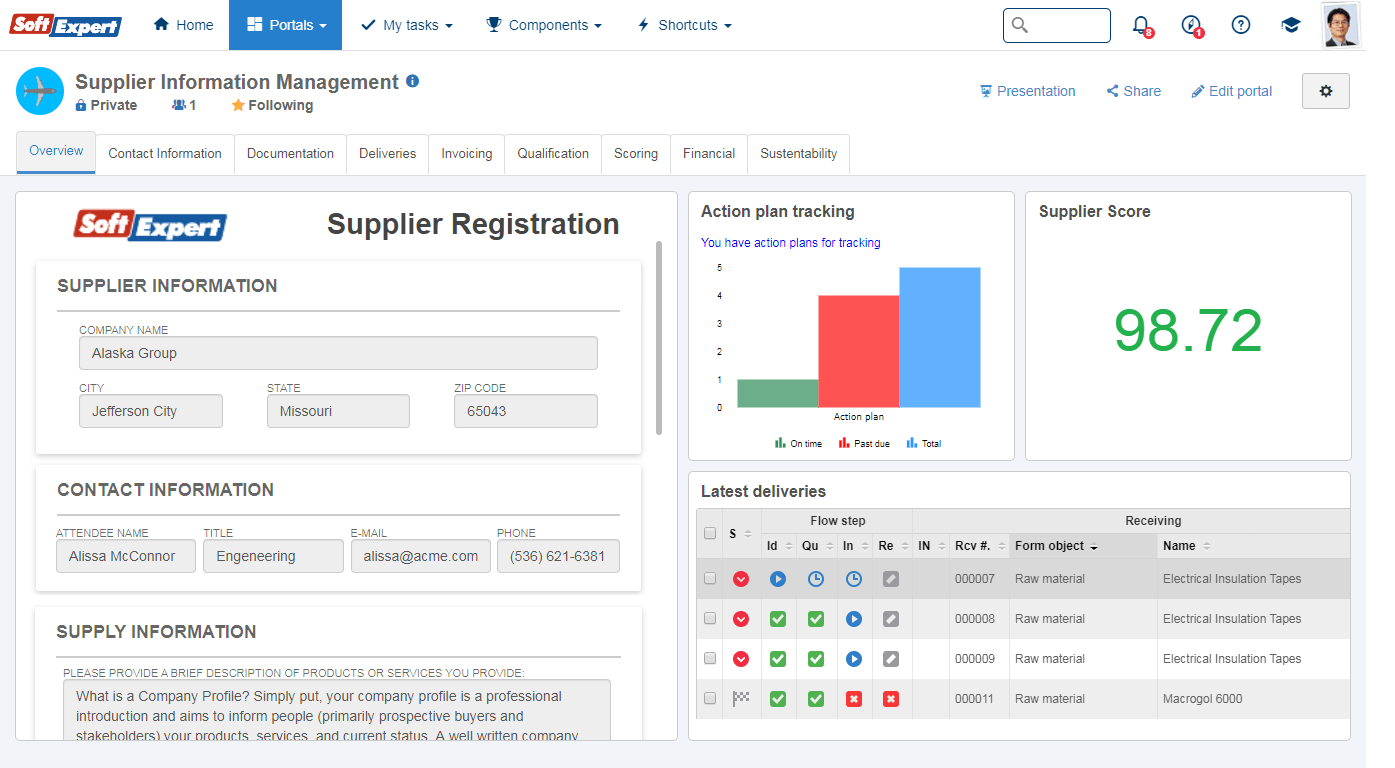Click the blue play icon in row 000008
Viewport: 1395px width, 768px height.
point(853,618)
